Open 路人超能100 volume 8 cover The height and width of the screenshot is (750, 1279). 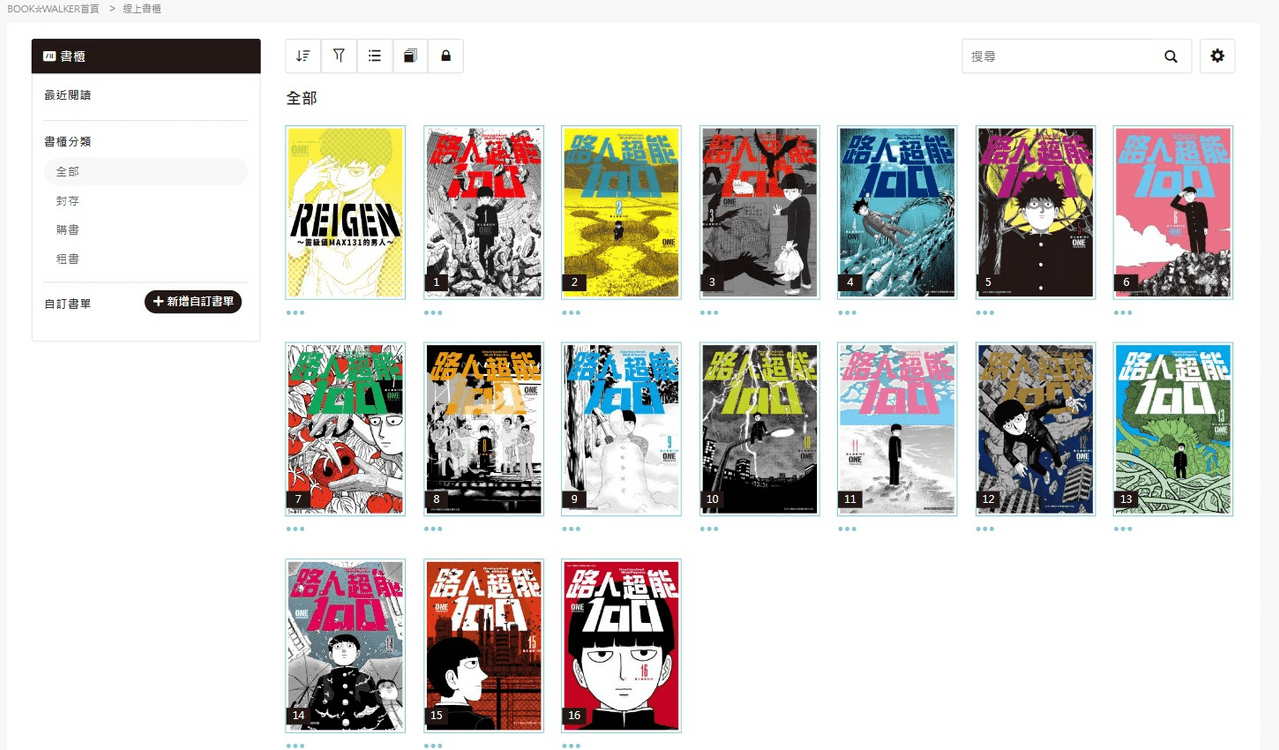(484, 429)
